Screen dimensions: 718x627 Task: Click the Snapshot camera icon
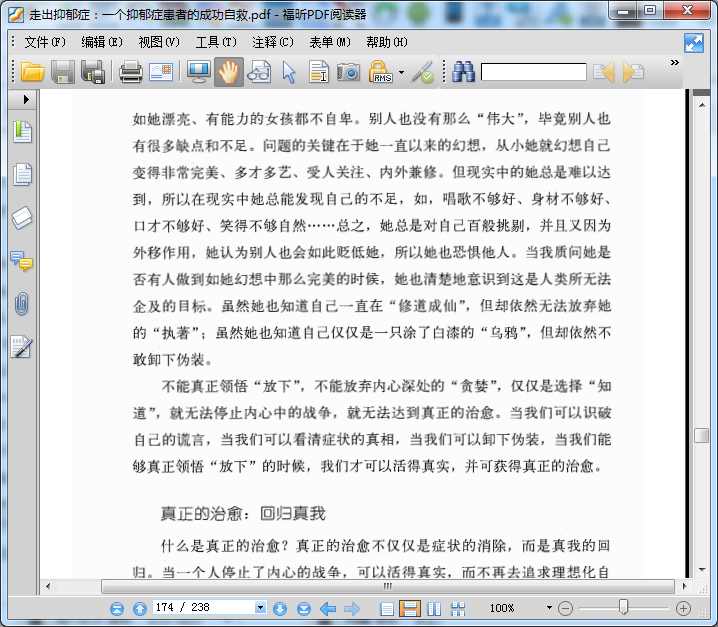click(x=348, y=72)
